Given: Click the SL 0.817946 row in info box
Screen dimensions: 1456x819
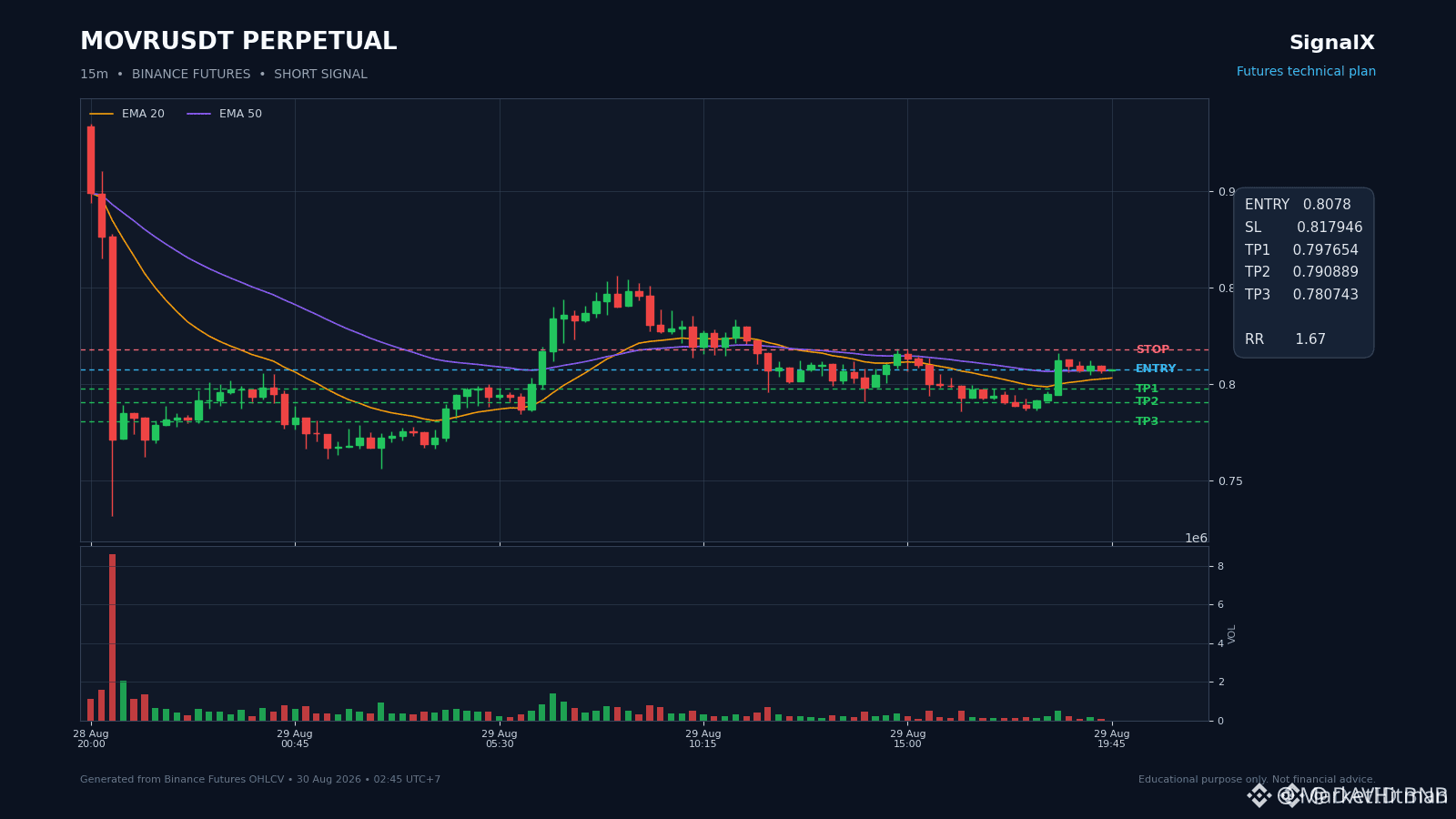Looking at the screenshot, I should [1303, 227].
